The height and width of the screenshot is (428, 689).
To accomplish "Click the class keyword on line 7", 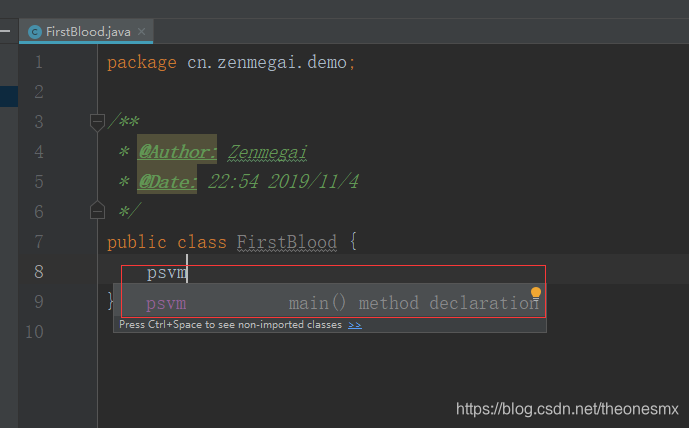I will coord(202,242).
